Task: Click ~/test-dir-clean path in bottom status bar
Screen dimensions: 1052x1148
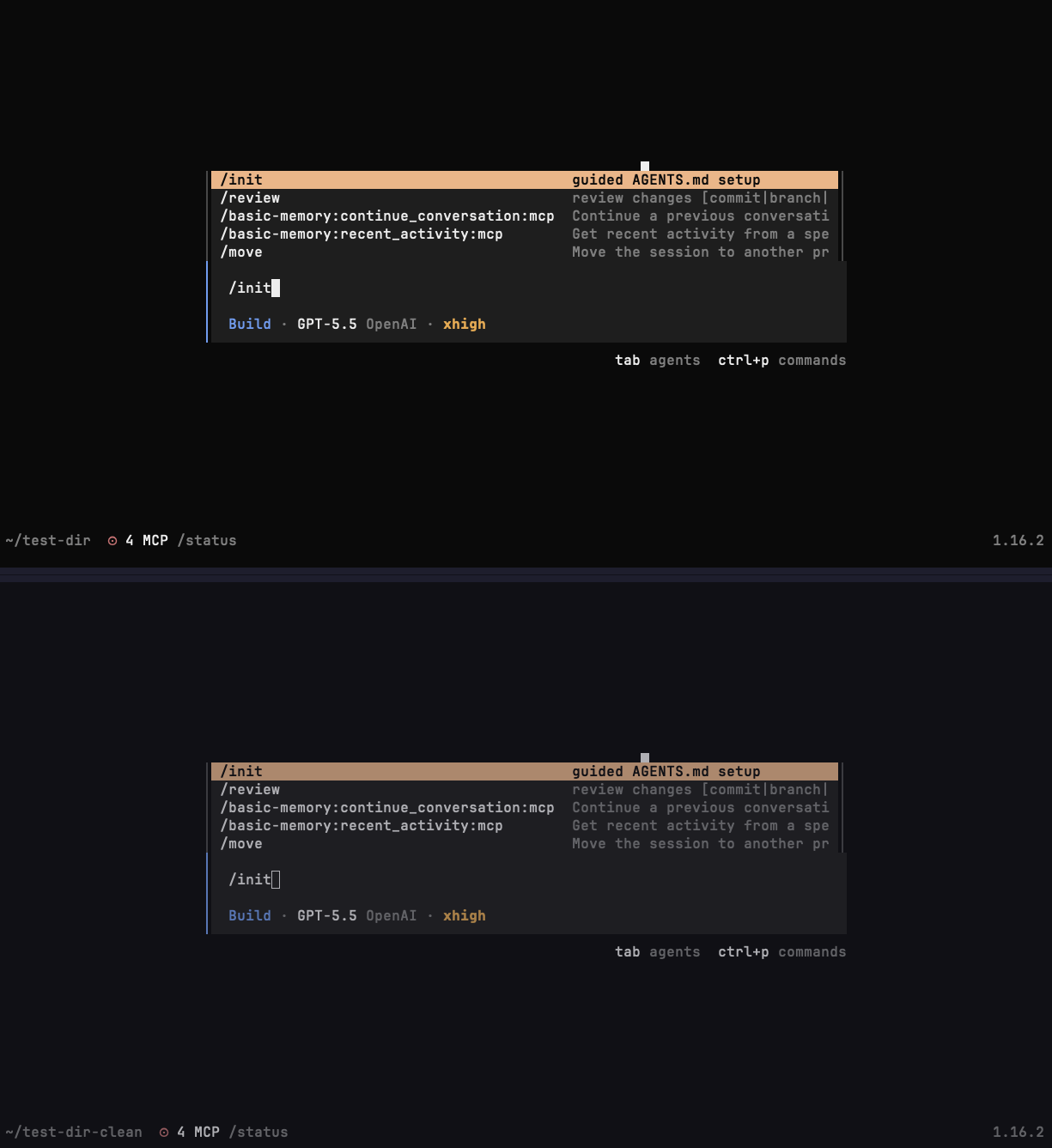Action: [x=74, y=1132]
